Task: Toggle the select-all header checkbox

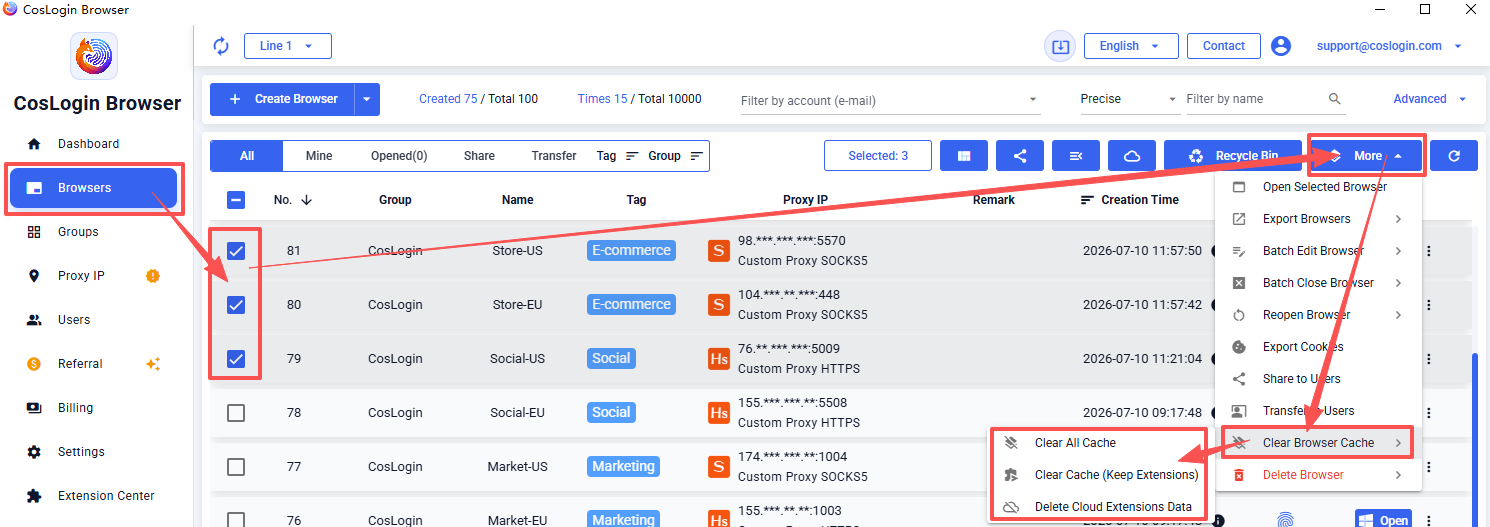Action: pyautogui.click(x=236, y=200)
